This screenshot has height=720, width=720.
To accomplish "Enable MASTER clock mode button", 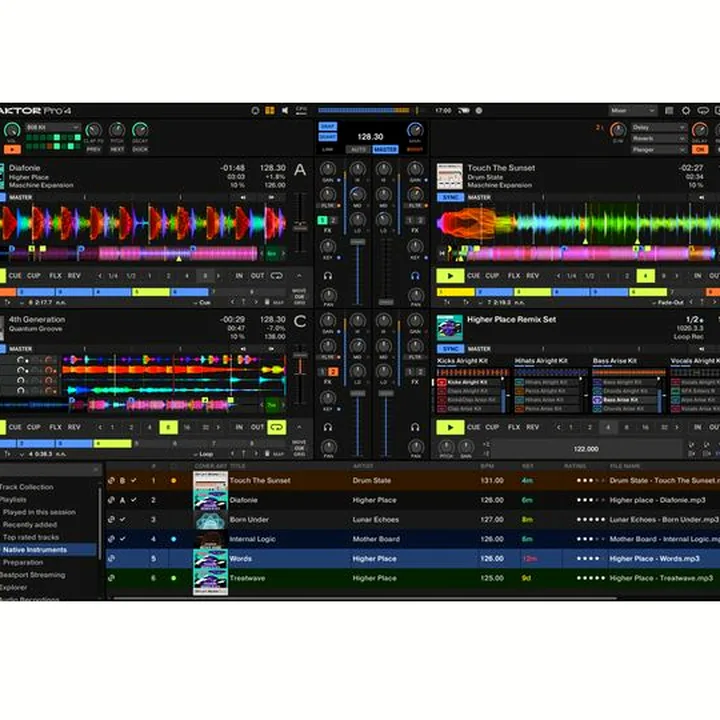I will pyautogui.click(x=385, y=149).
